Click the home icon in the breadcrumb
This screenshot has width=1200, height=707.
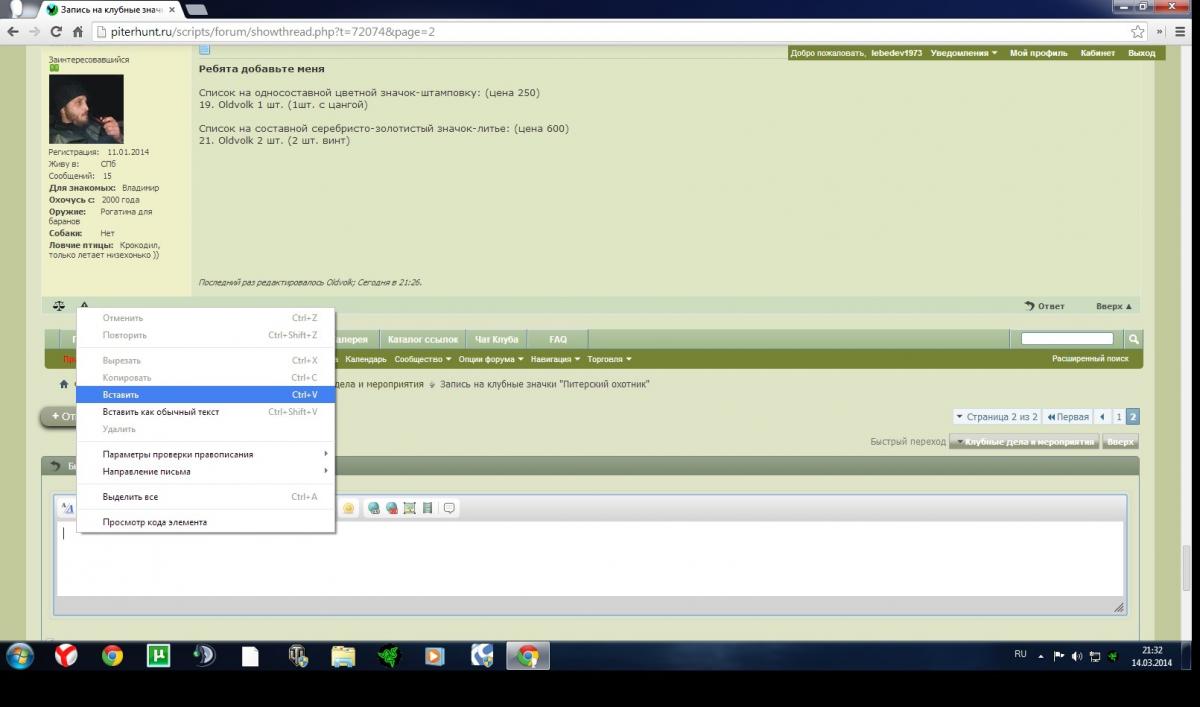tap(64, 384)
